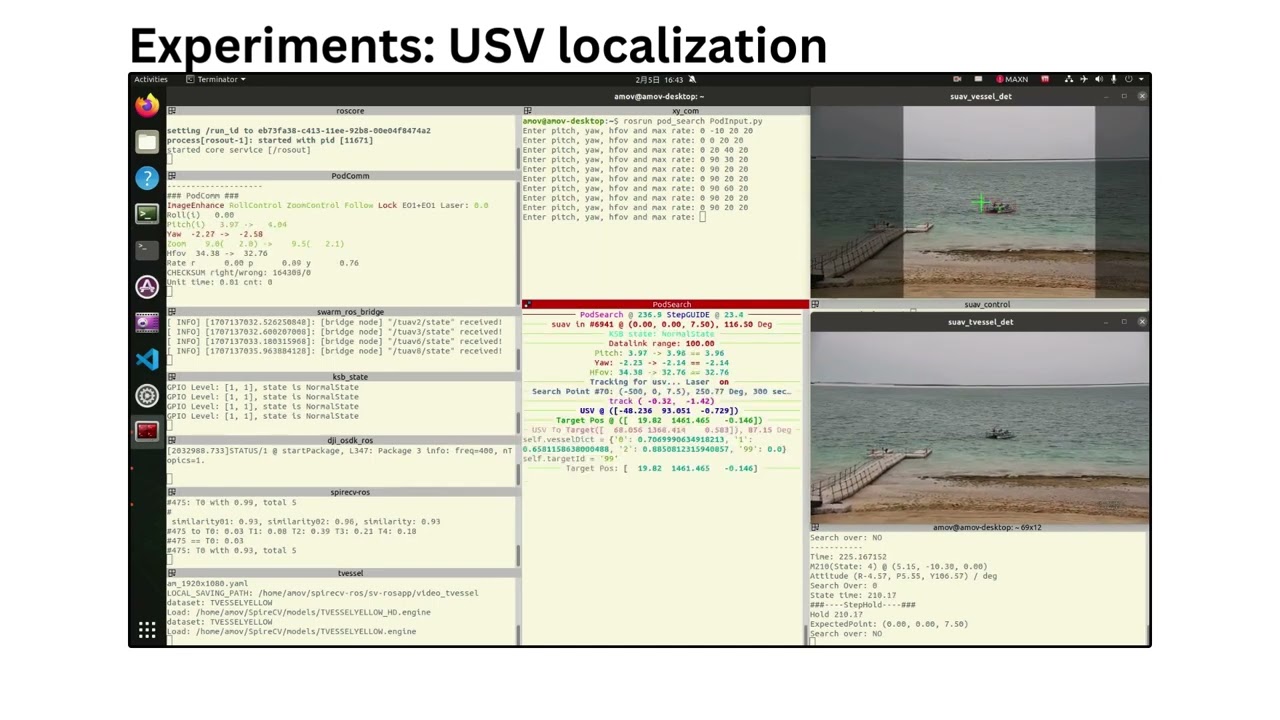Click the roscore pane grouping icon
This screenshot has height=720, width=1280.
[x=172, y=111]
